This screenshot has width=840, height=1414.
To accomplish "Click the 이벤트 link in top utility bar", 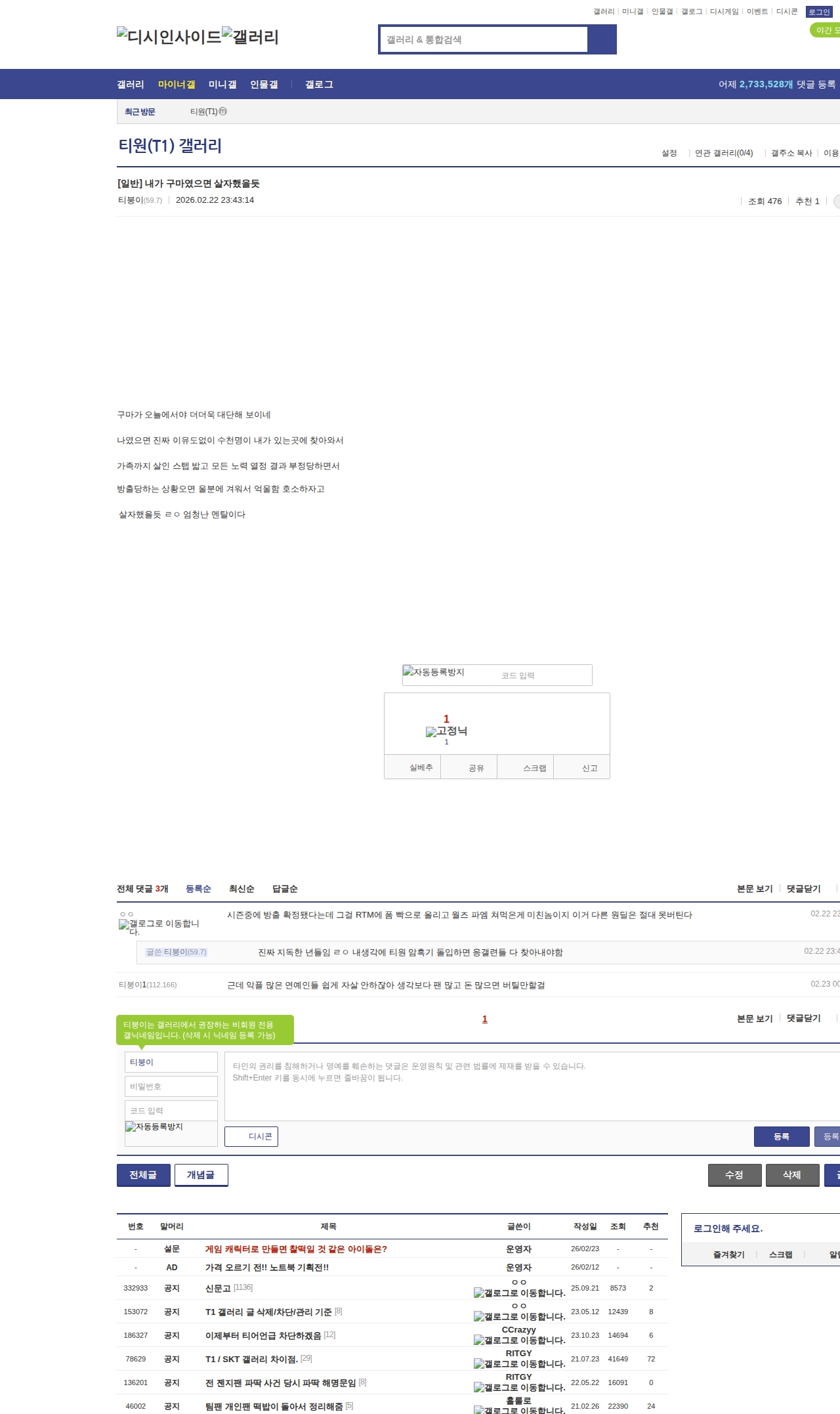I will pyautogui.click(x=757, y=12).
